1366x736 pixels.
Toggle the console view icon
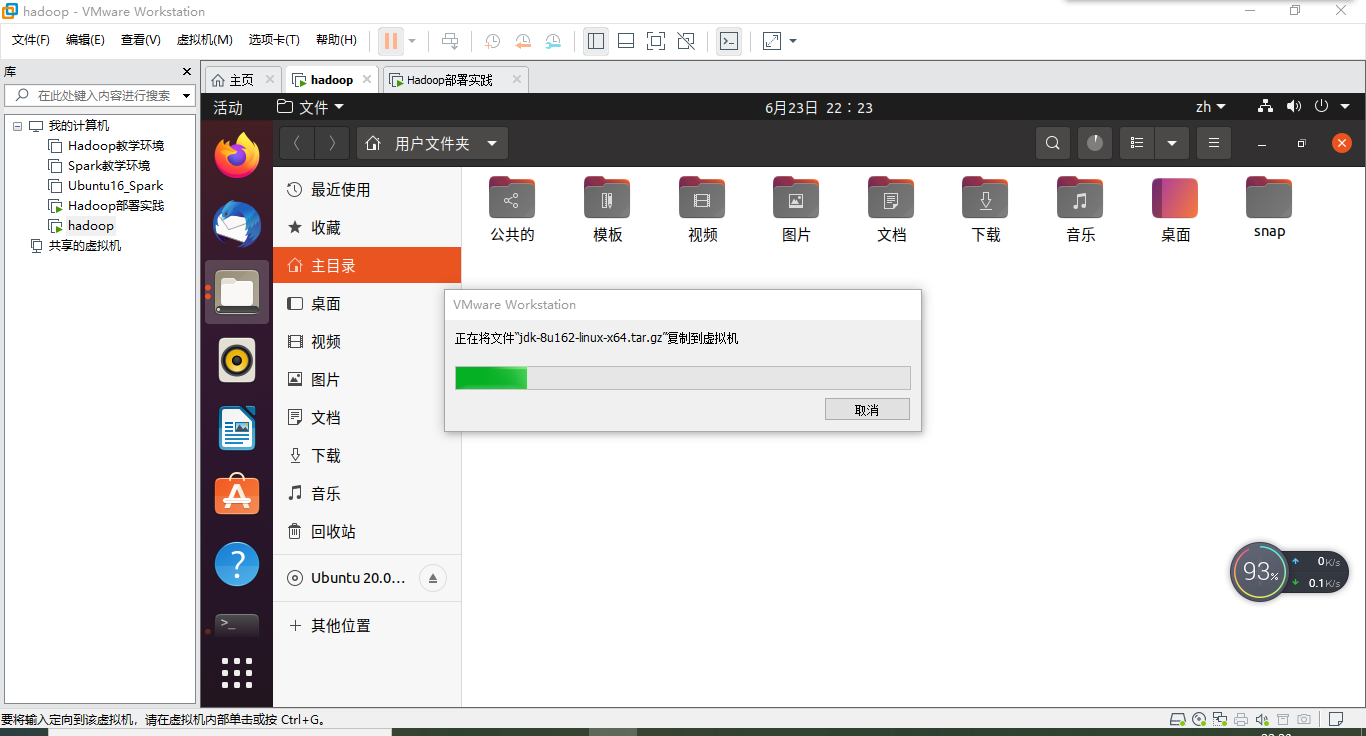[x=729, y=41]
